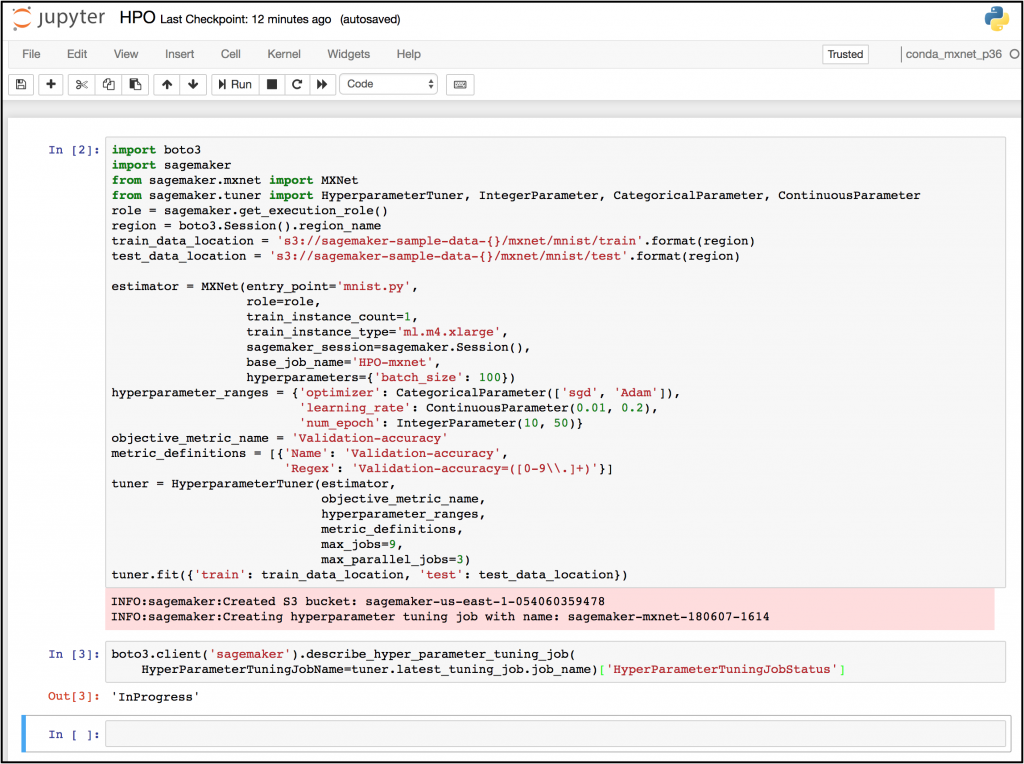
Task: Open the File menu
Action: (31, 54)
